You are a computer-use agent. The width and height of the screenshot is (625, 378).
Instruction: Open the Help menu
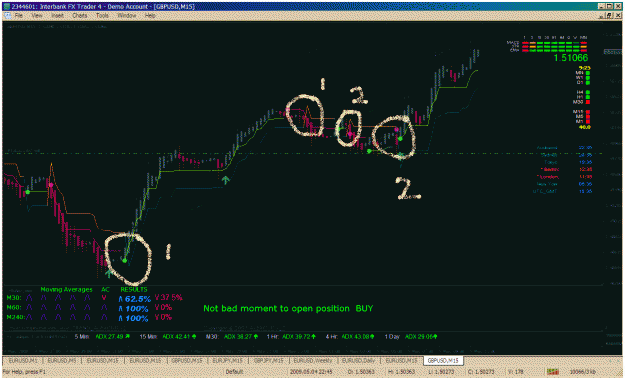click(150, 16)
